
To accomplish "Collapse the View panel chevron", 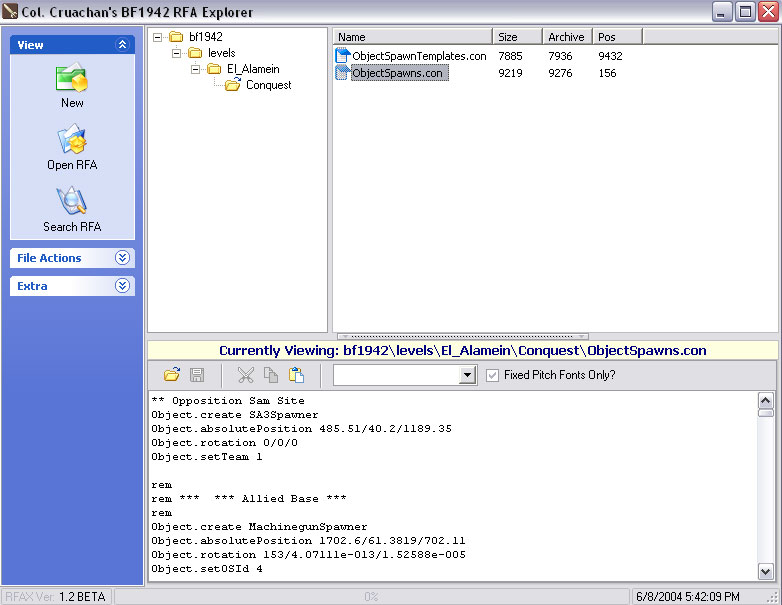I will tap(122, 44).
